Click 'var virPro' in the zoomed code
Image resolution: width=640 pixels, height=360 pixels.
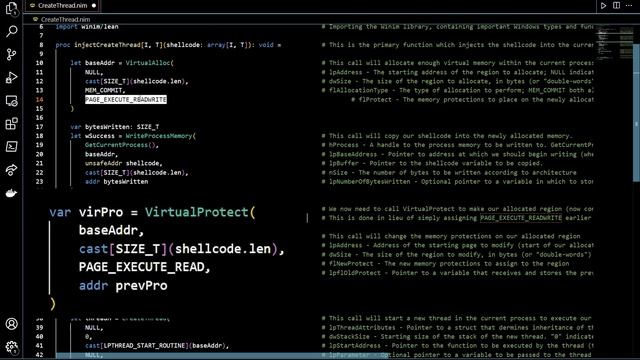[x=86, y=212]
